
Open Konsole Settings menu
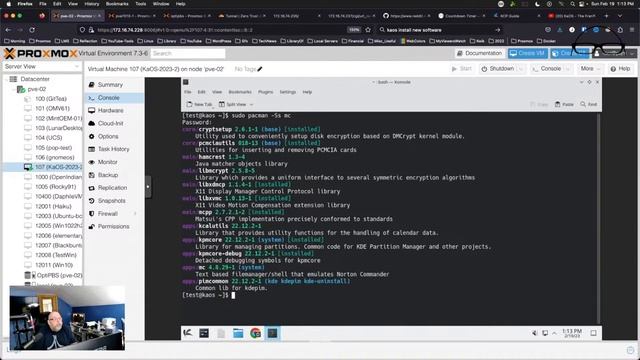coord(288,92)
